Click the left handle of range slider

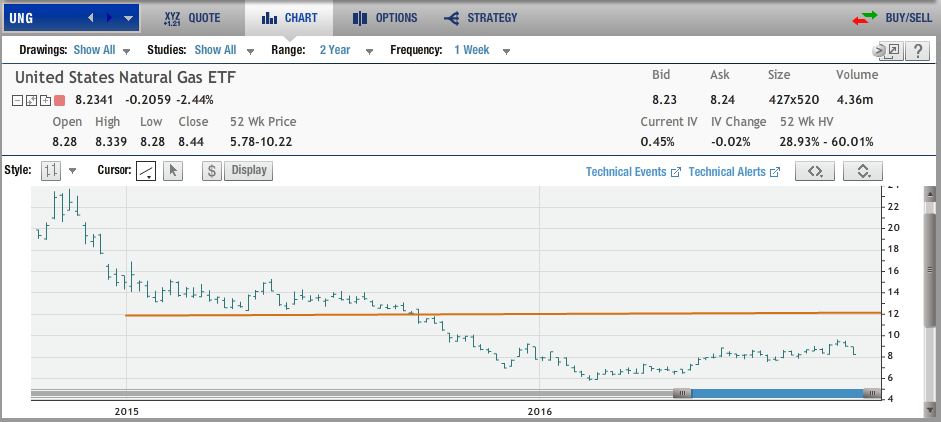682,394
